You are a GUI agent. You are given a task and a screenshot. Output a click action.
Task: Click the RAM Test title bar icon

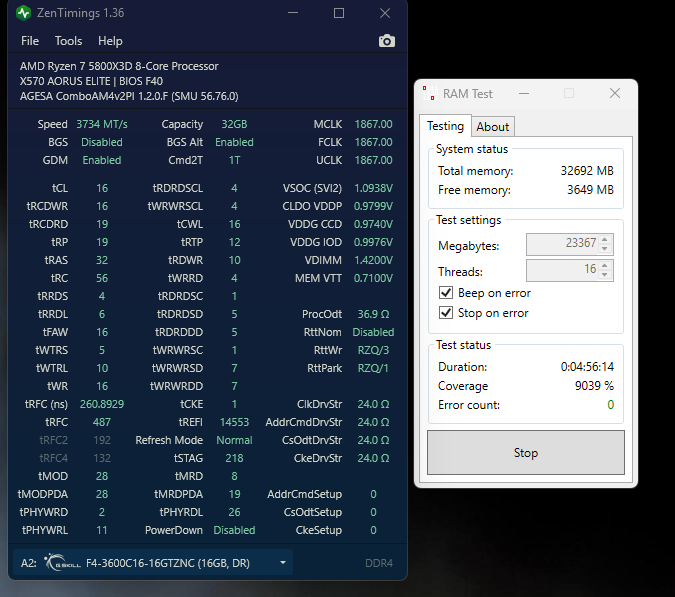click(429, 93)
